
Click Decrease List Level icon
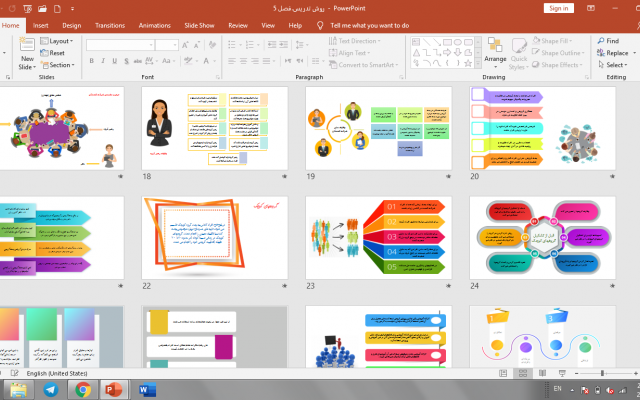[x=272, y=44]
